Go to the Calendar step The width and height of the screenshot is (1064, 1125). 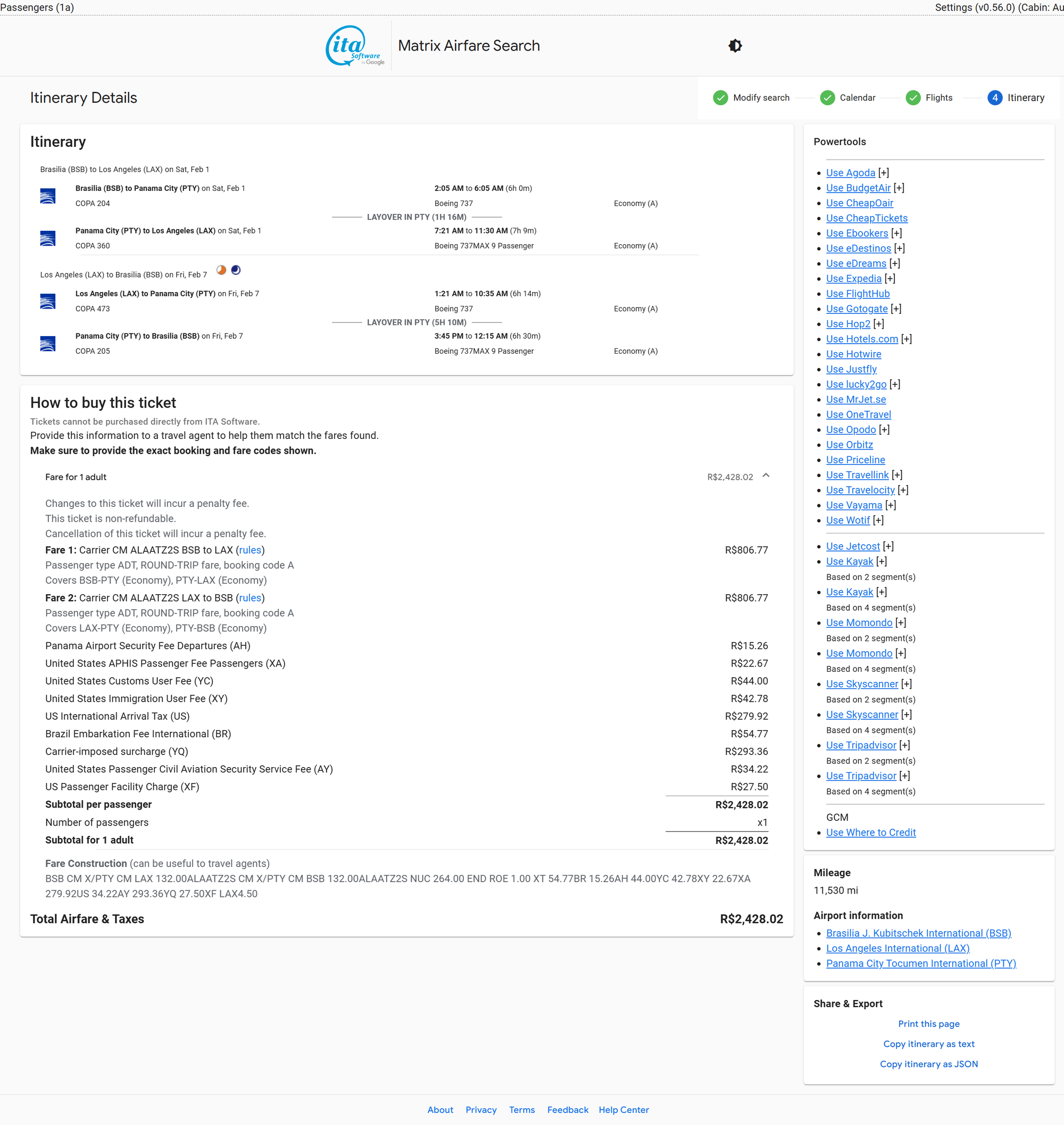click(x=857, y=97)
